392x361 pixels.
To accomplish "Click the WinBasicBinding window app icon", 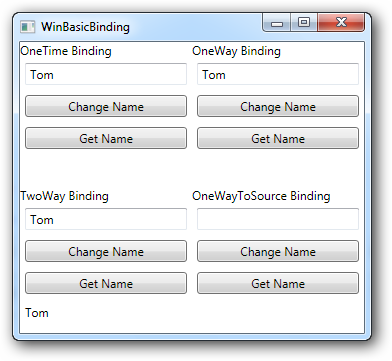I will click(x=27, y=27).
